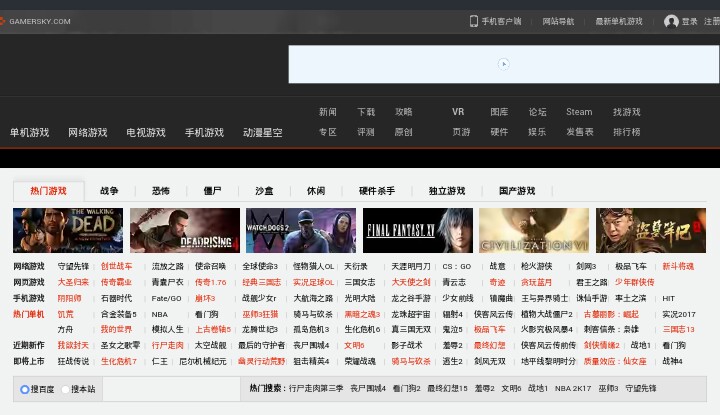Go to 发售表 navigation link

(579, 132)
